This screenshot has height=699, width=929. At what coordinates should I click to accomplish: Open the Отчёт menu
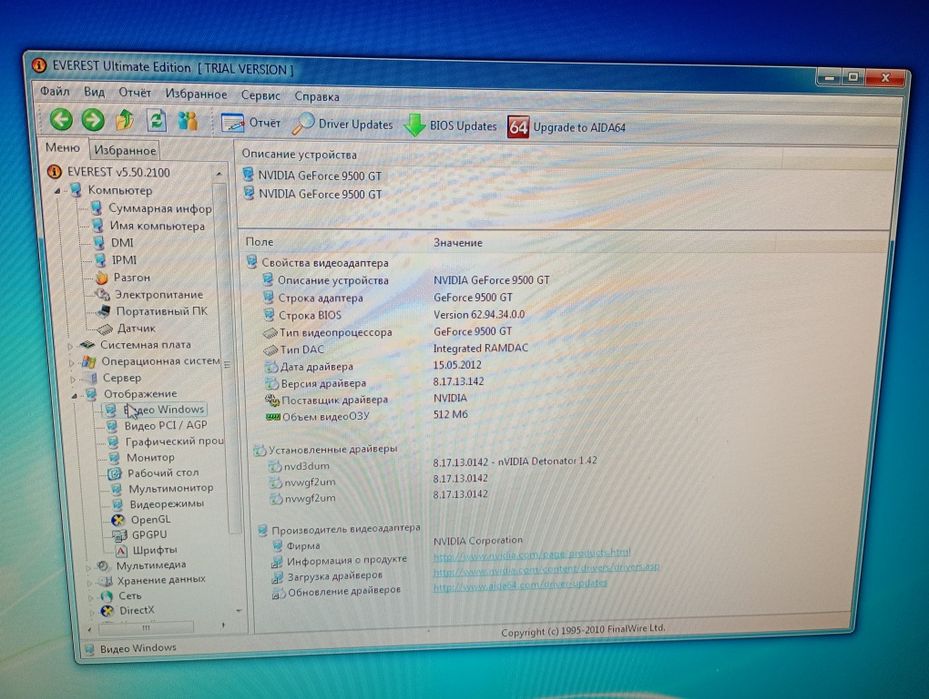coord(134,92)
